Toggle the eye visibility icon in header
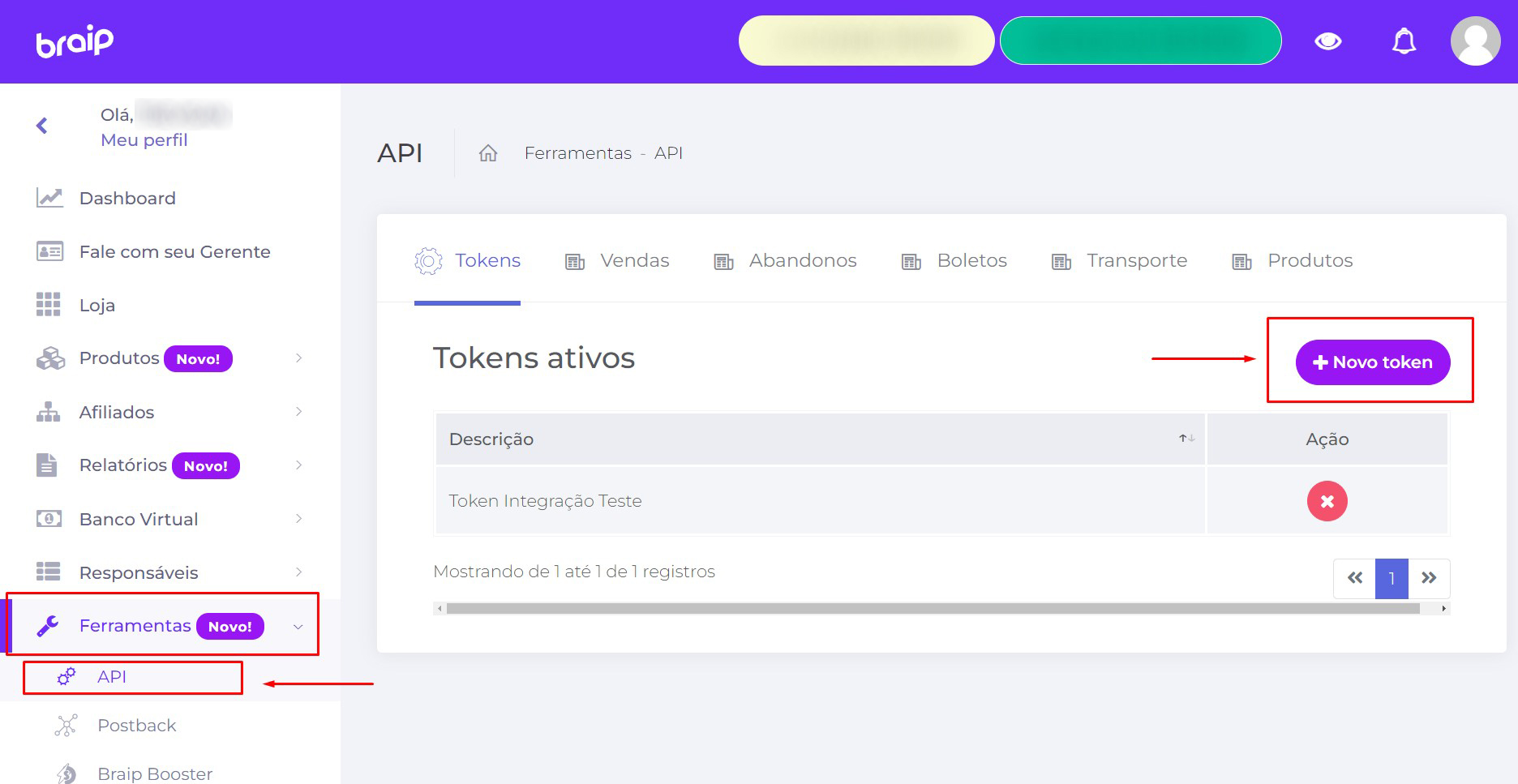Screen dimensions: 1518x784 point(1327,41)
